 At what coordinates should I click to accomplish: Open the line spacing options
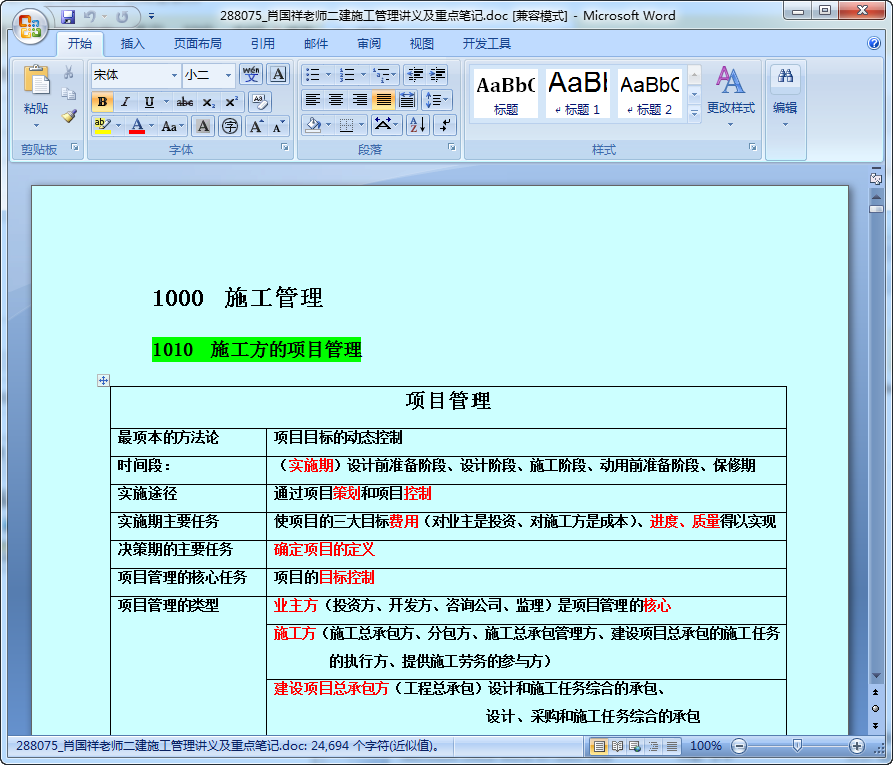437,100
